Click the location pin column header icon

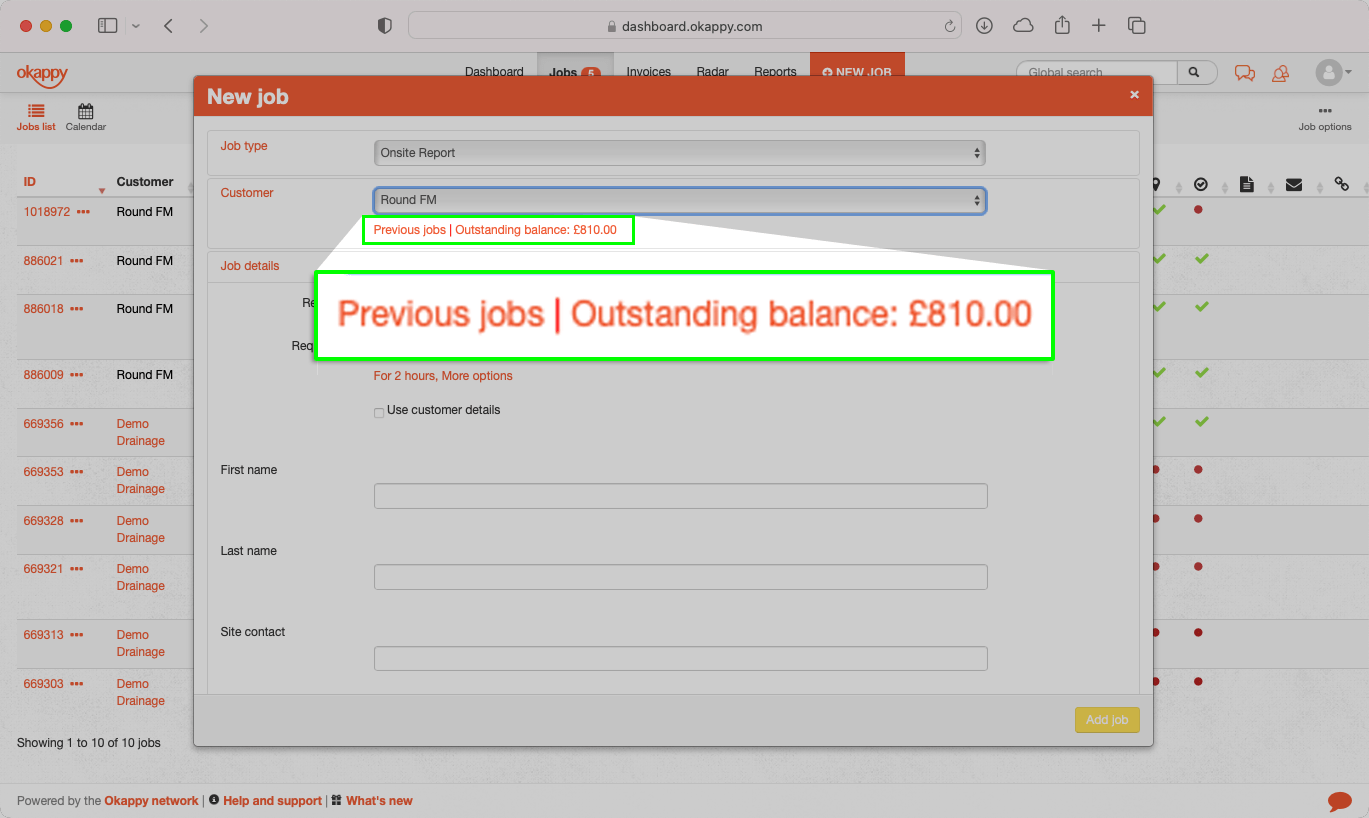1156,184
